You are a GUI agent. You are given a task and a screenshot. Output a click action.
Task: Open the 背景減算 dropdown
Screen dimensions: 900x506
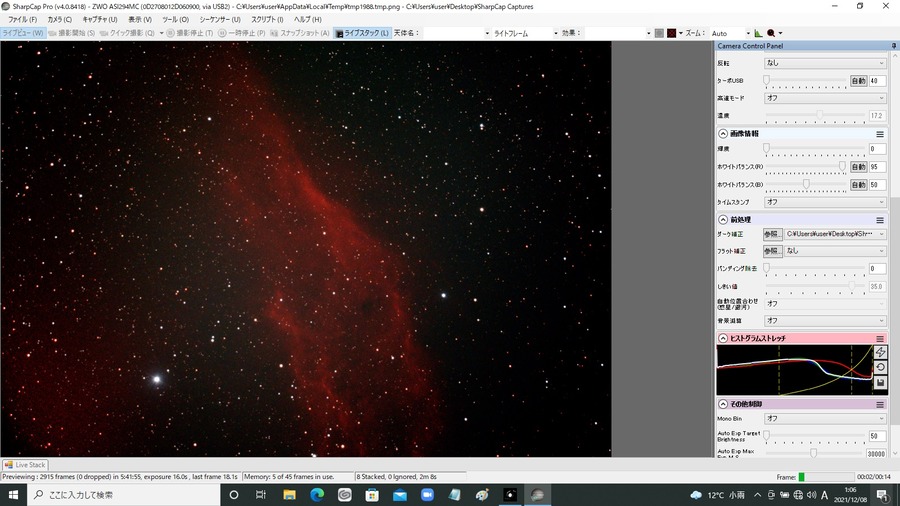pos(825,321)
